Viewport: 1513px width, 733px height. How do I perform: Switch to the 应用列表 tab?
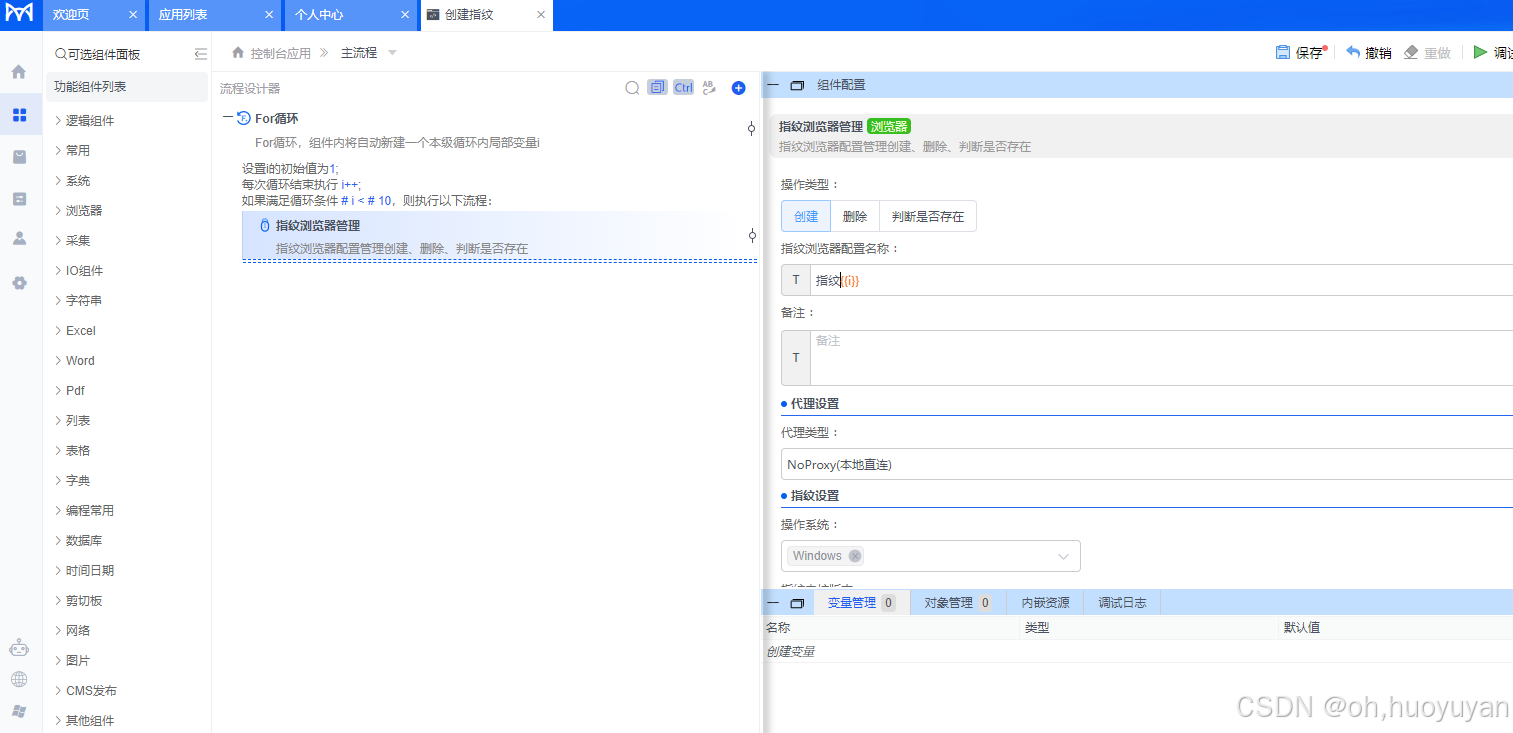point(183,15)
